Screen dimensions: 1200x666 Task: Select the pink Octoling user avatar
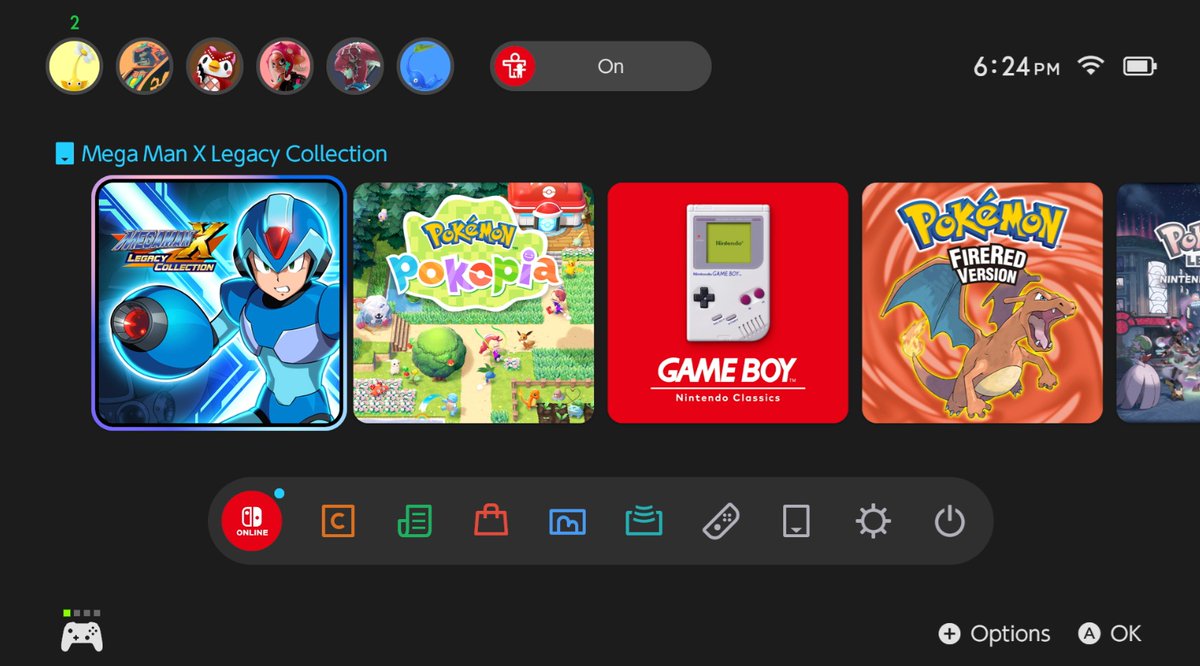pos(285,66)
